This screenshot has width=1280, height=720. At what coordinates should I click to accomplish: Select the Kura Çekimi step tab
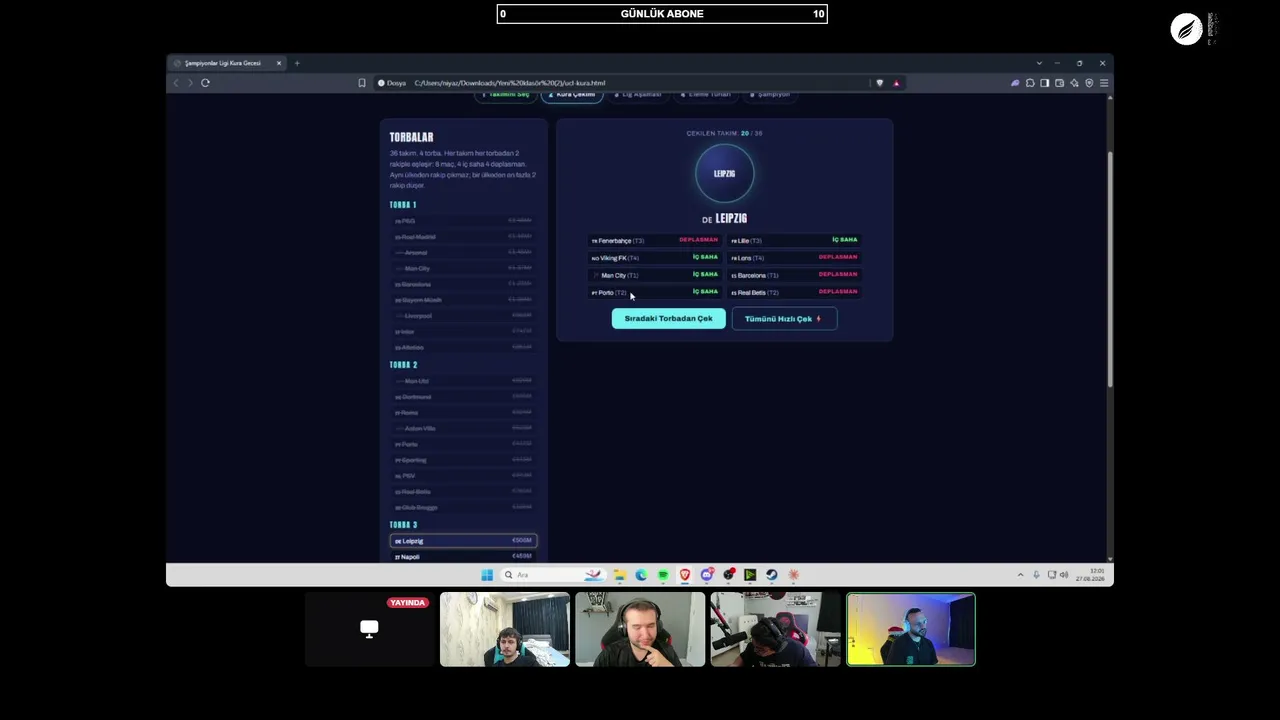(572, 95)
